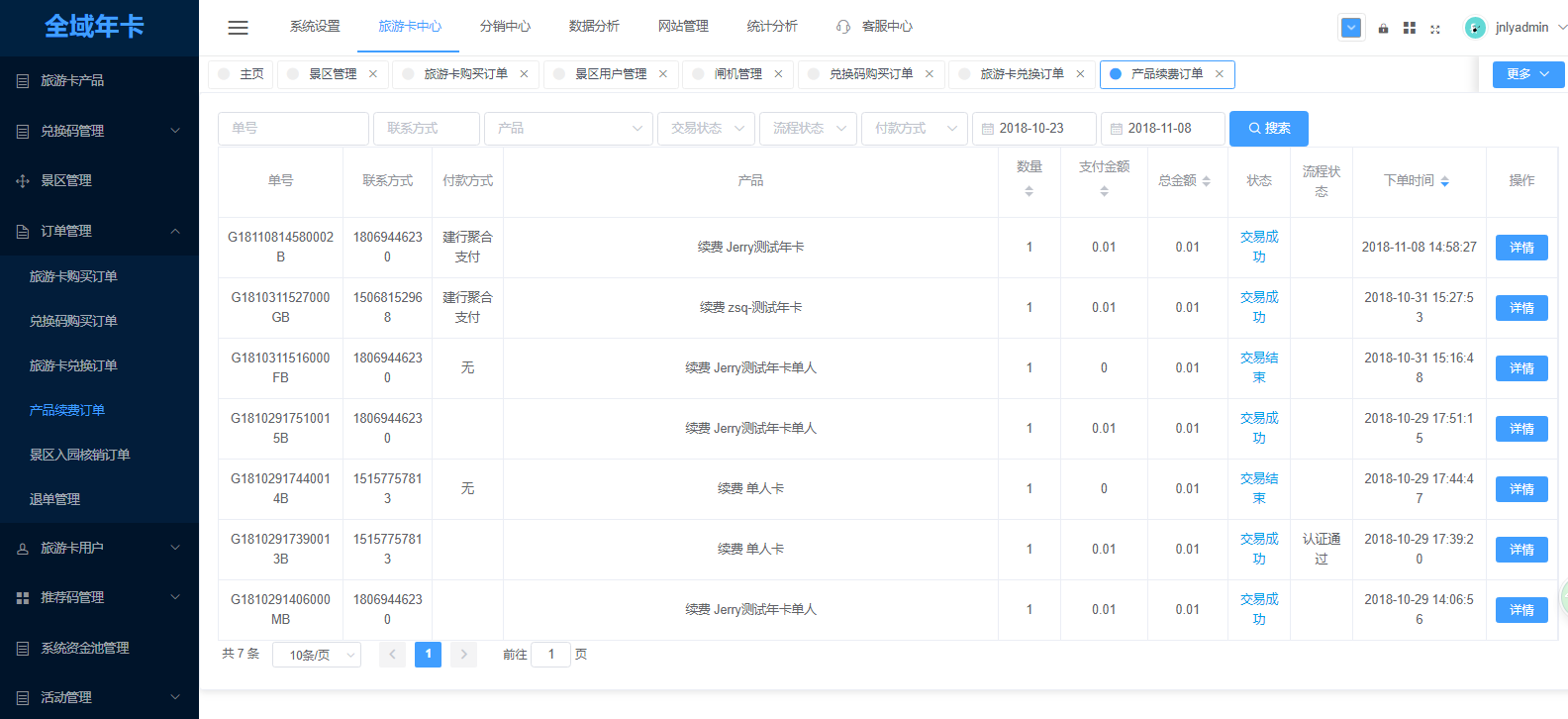Sort by 下单时间 column arrows
Screen dimensions: 1568x719
1445,181
